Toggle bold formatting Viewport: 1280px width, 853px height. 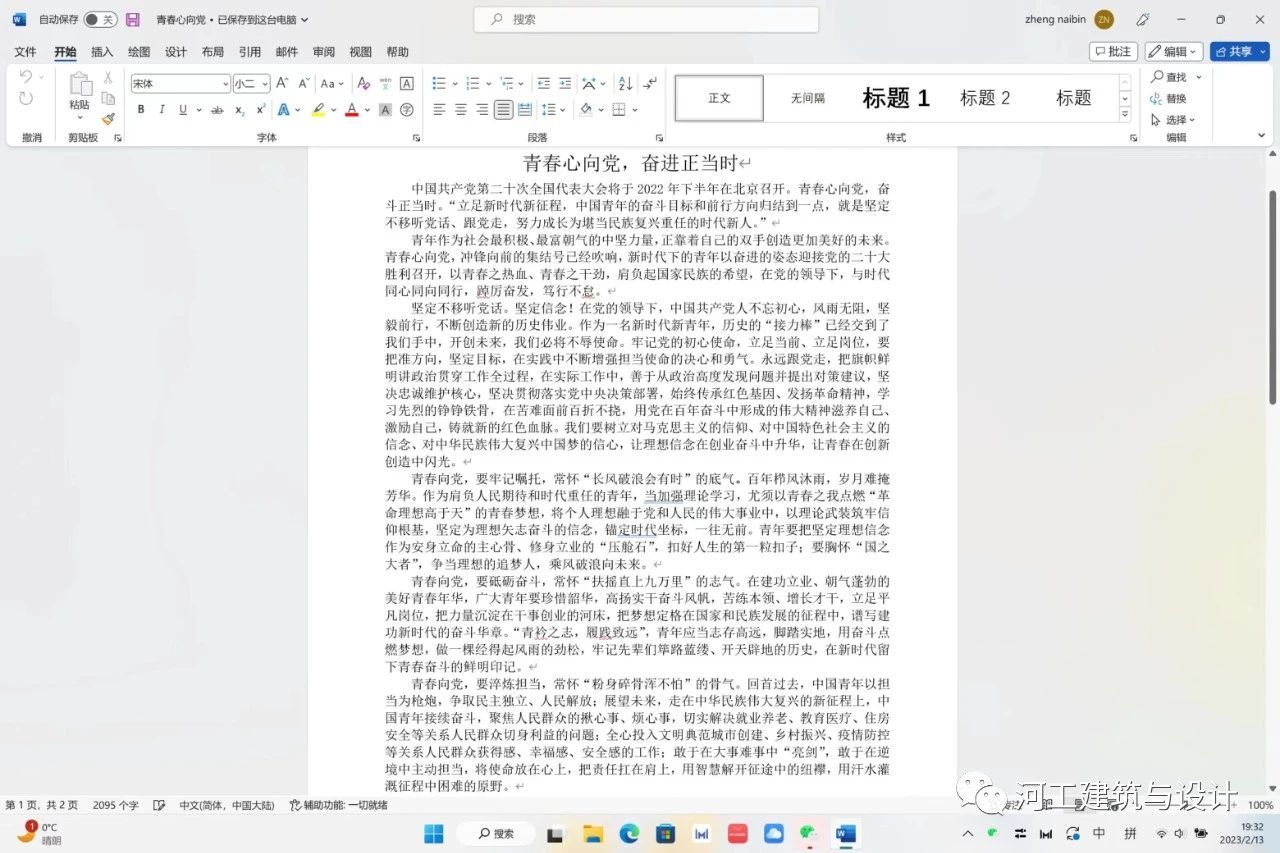point(141,110)
